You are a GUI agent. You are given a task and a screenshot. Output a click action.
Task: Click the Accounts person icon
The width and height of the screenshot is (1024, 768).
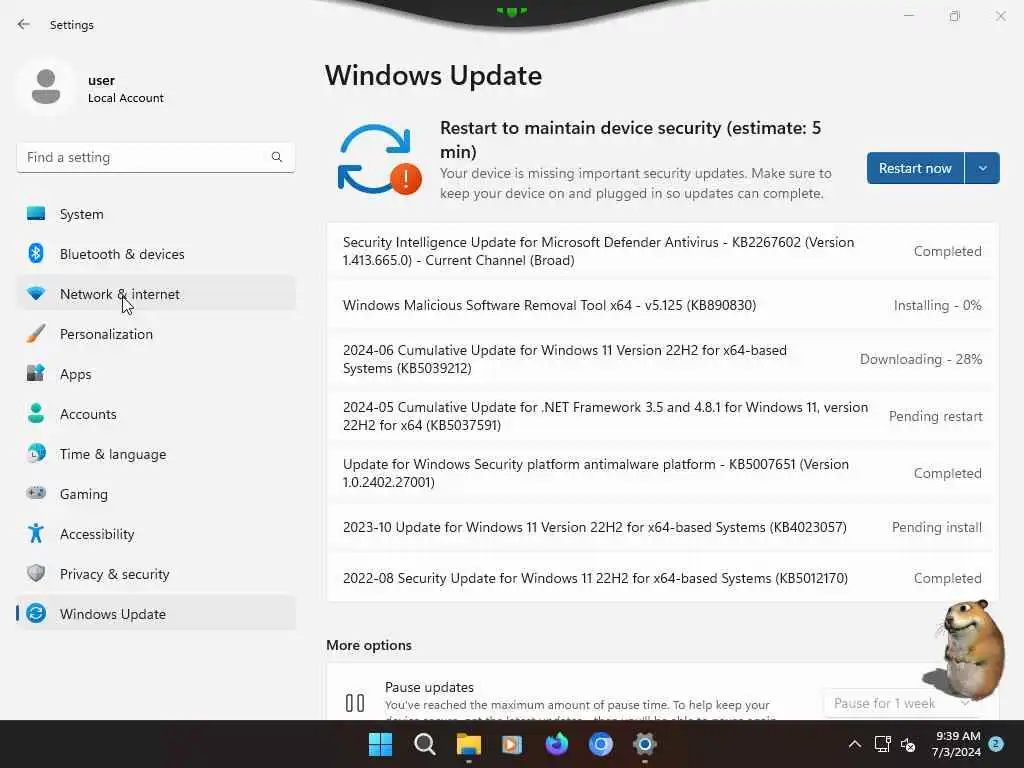pos(36,413)
